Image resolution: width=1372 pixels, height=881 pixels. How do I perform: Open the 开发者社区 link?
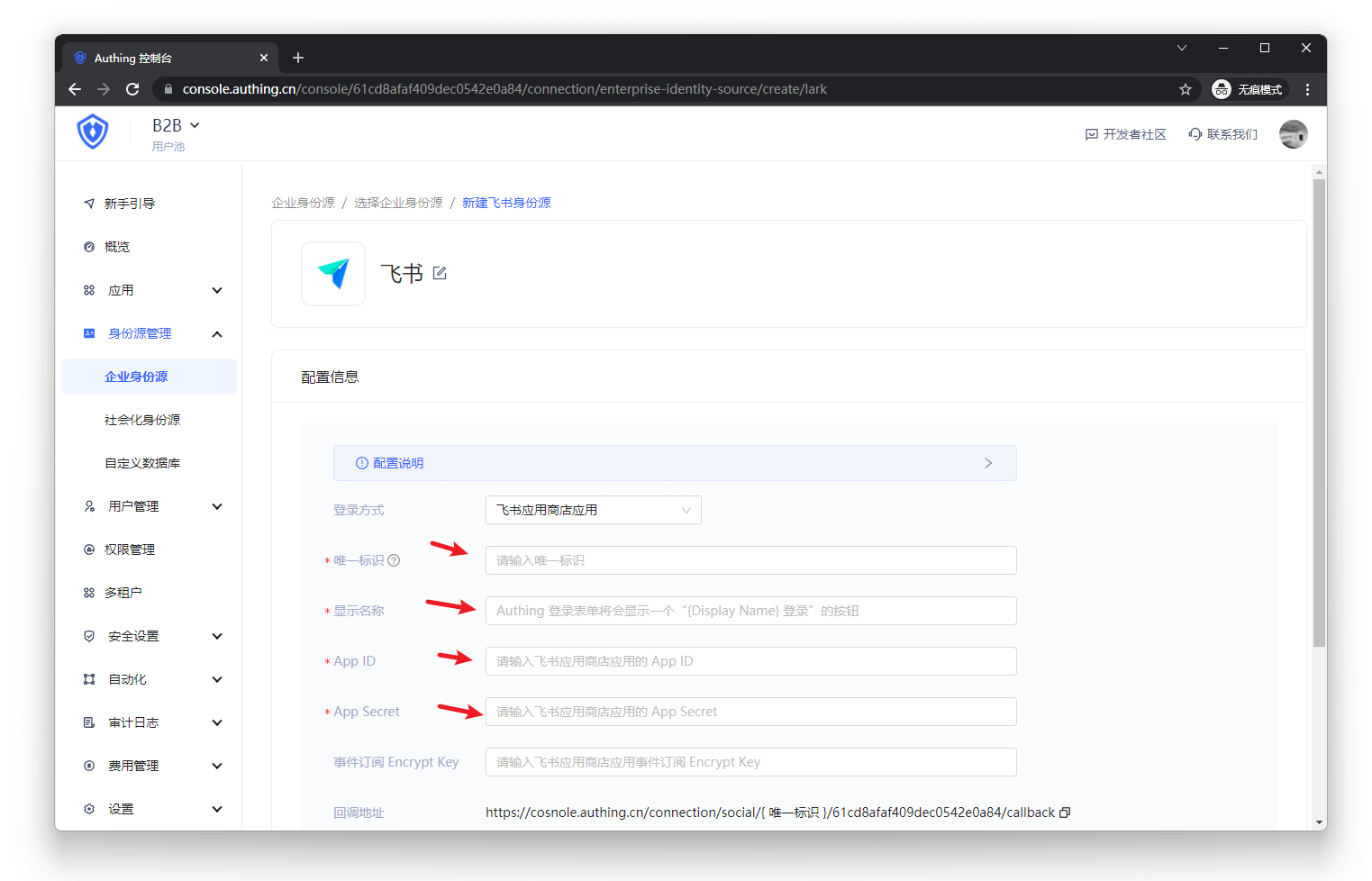point(1126,134)
